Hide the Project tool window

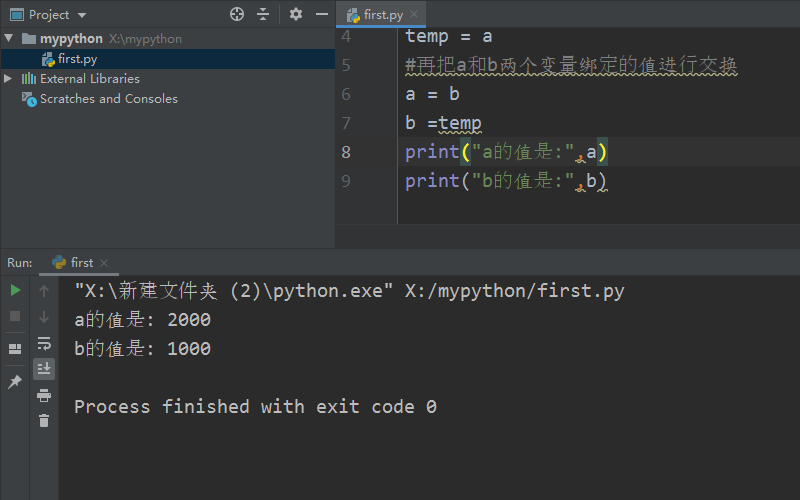(x=321, y=14)
